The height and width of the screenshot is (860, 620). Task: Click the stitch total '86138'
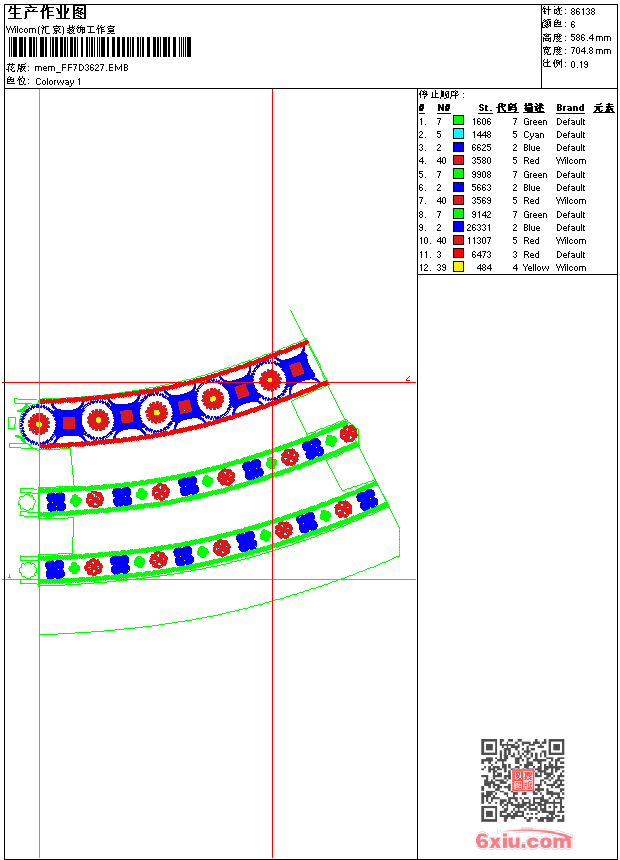tap(583, 12)
